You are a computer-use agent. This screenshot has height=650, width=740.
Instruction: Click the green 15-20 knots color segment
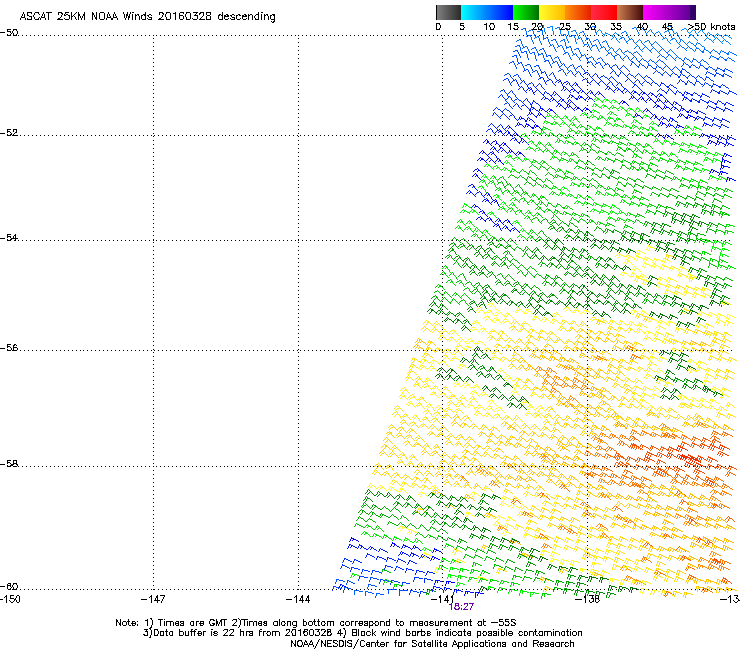526,12
